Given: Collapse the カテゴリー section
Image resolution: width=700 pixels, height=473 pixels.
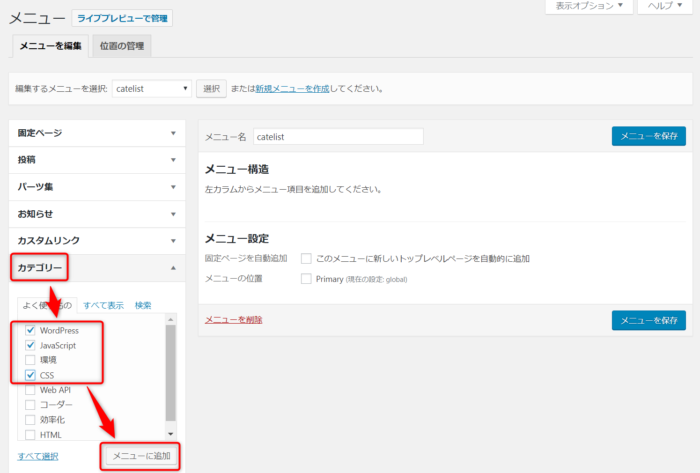Looking at the screenshot, I should [95, 268].
